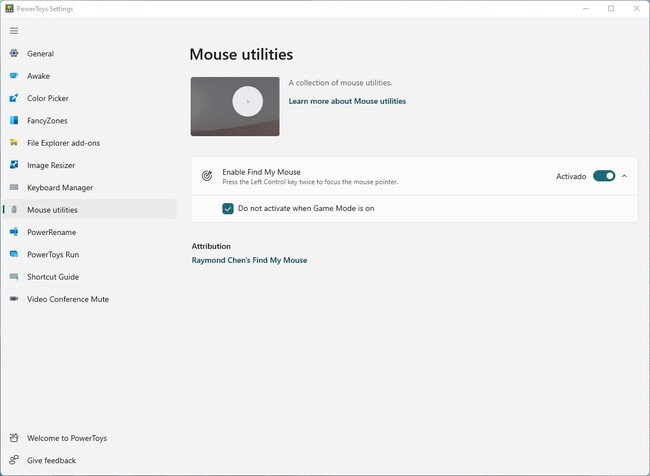Click the Attribution heading text
The image size is (650, 476).
point(211,246)
